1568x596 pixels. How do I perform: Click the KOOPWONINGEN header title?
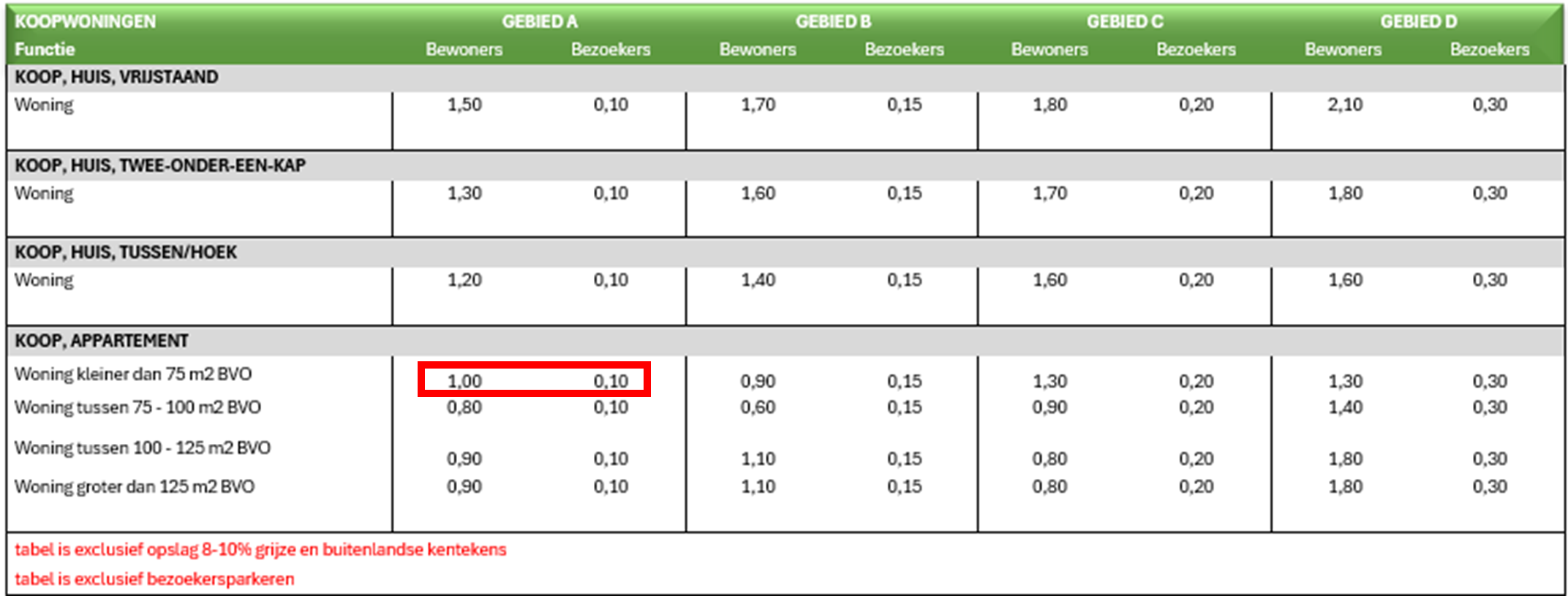(85, 21)
